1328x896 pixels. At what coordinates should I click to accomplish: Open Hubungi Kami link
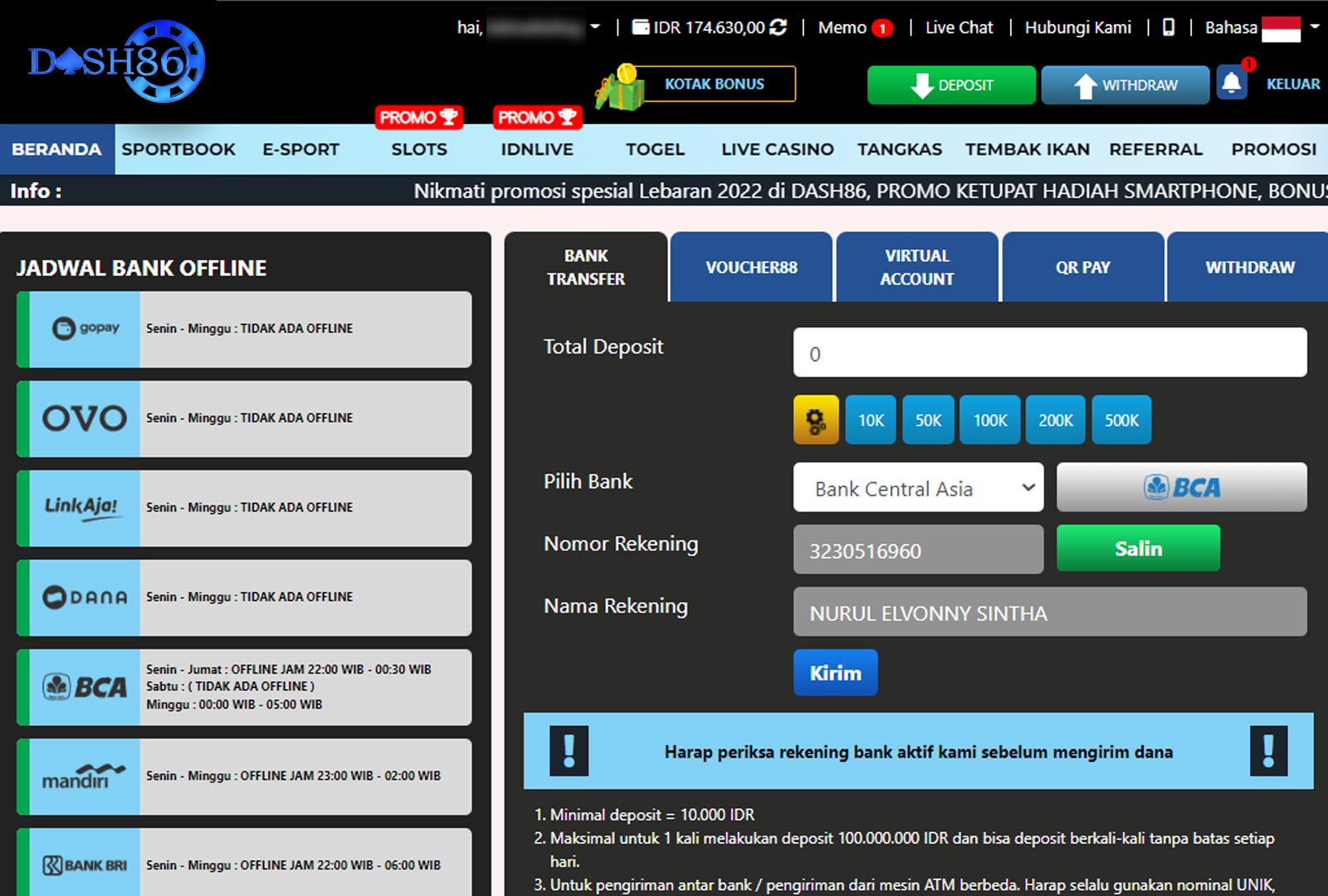click(1077, 27)
